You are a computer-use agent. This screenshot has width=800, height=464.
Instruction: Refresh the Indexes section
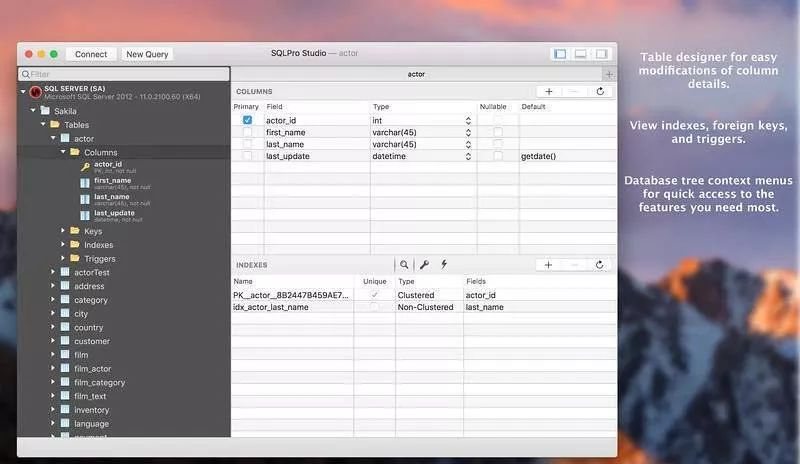point(599,265)
